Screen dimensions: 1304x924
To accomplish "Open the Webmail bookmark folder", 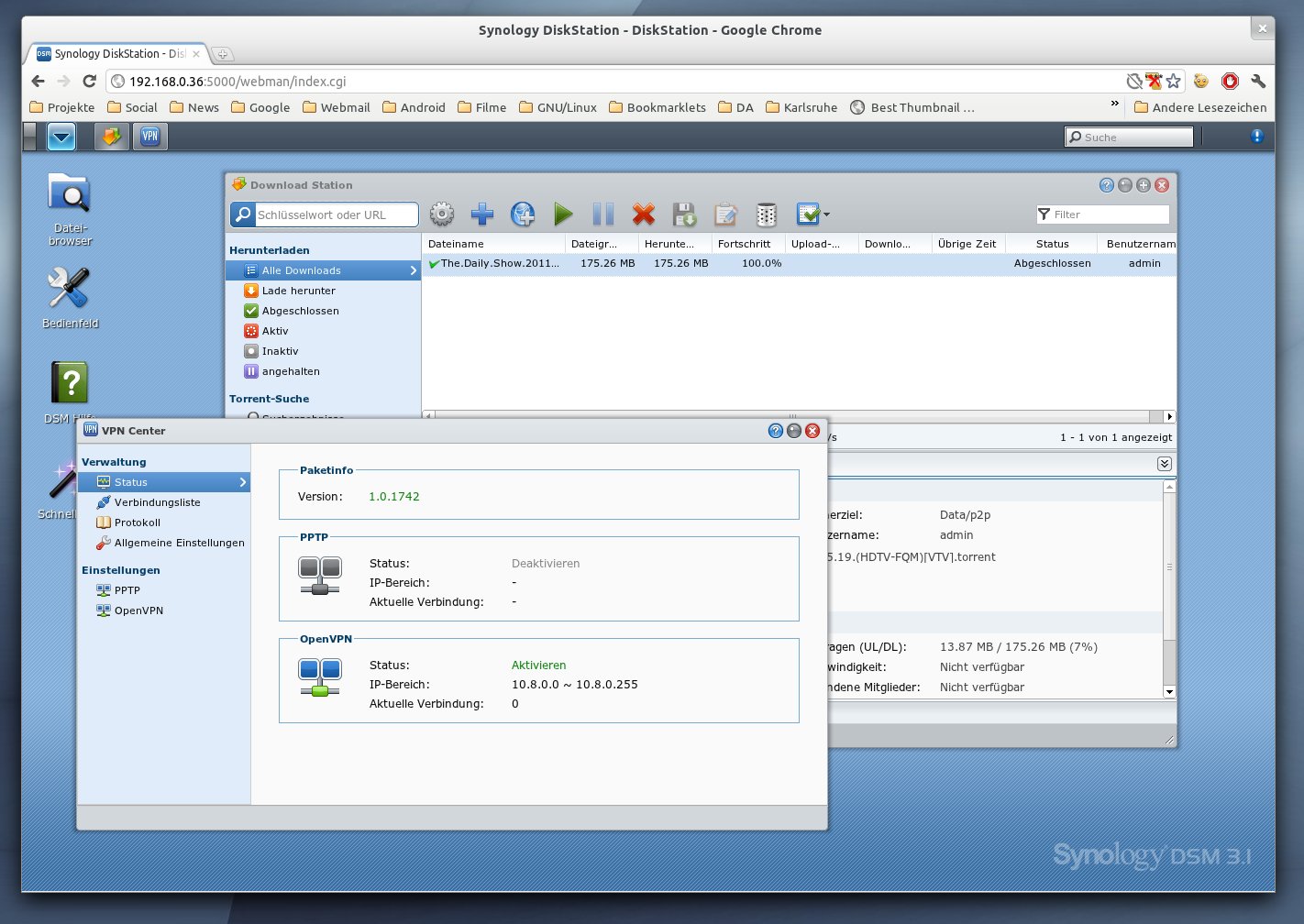I will pyautogui.click(x=337, y=107).
